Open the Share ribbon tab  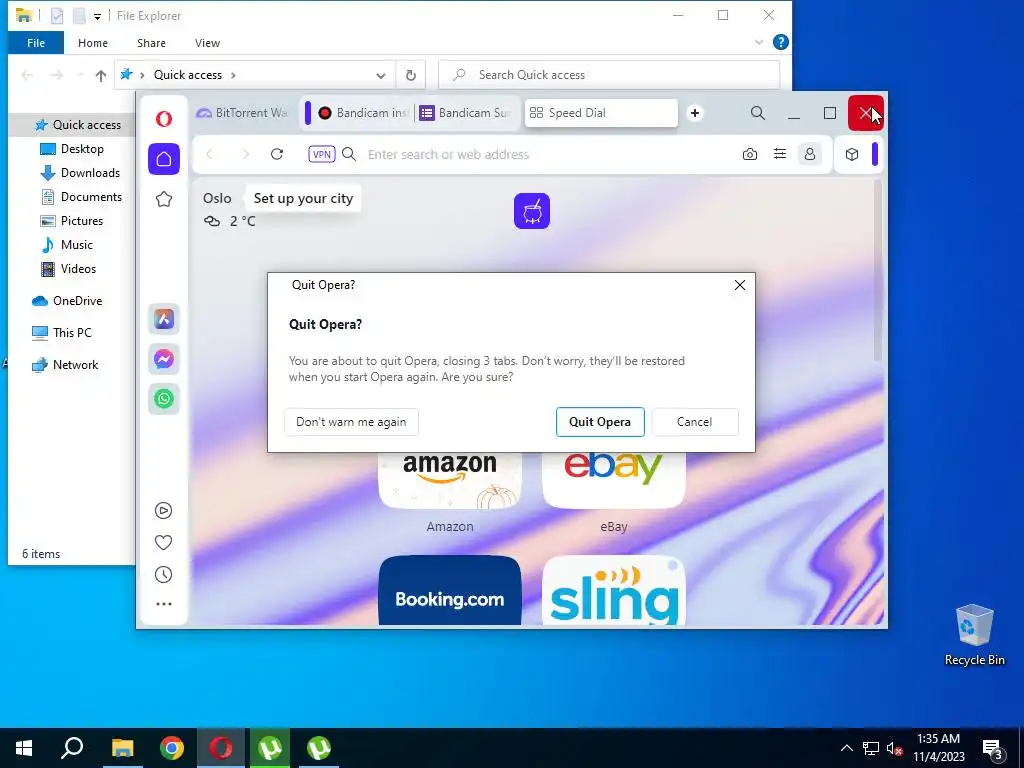[x=151, y=42]
